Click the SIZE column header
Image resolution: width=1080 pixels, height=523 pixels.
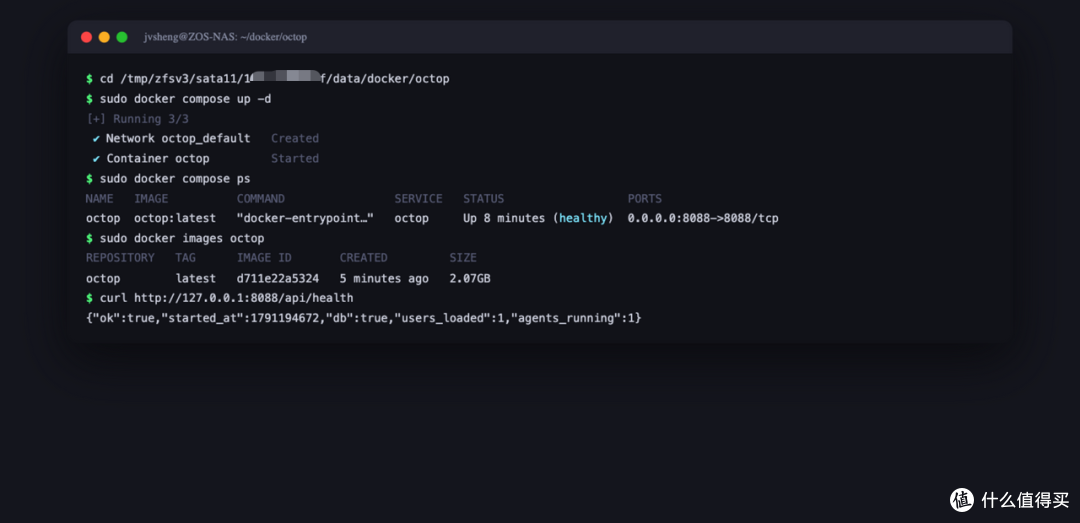tap(463, 258)
